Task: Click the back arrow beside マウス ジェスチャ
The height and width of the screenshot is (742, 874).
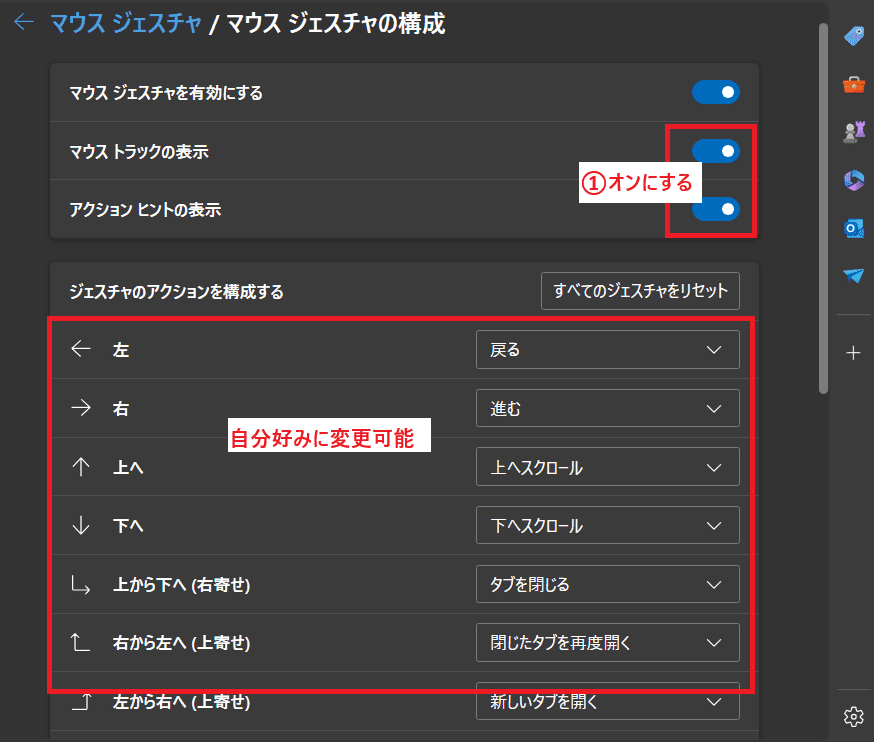Action: point(24,23)
